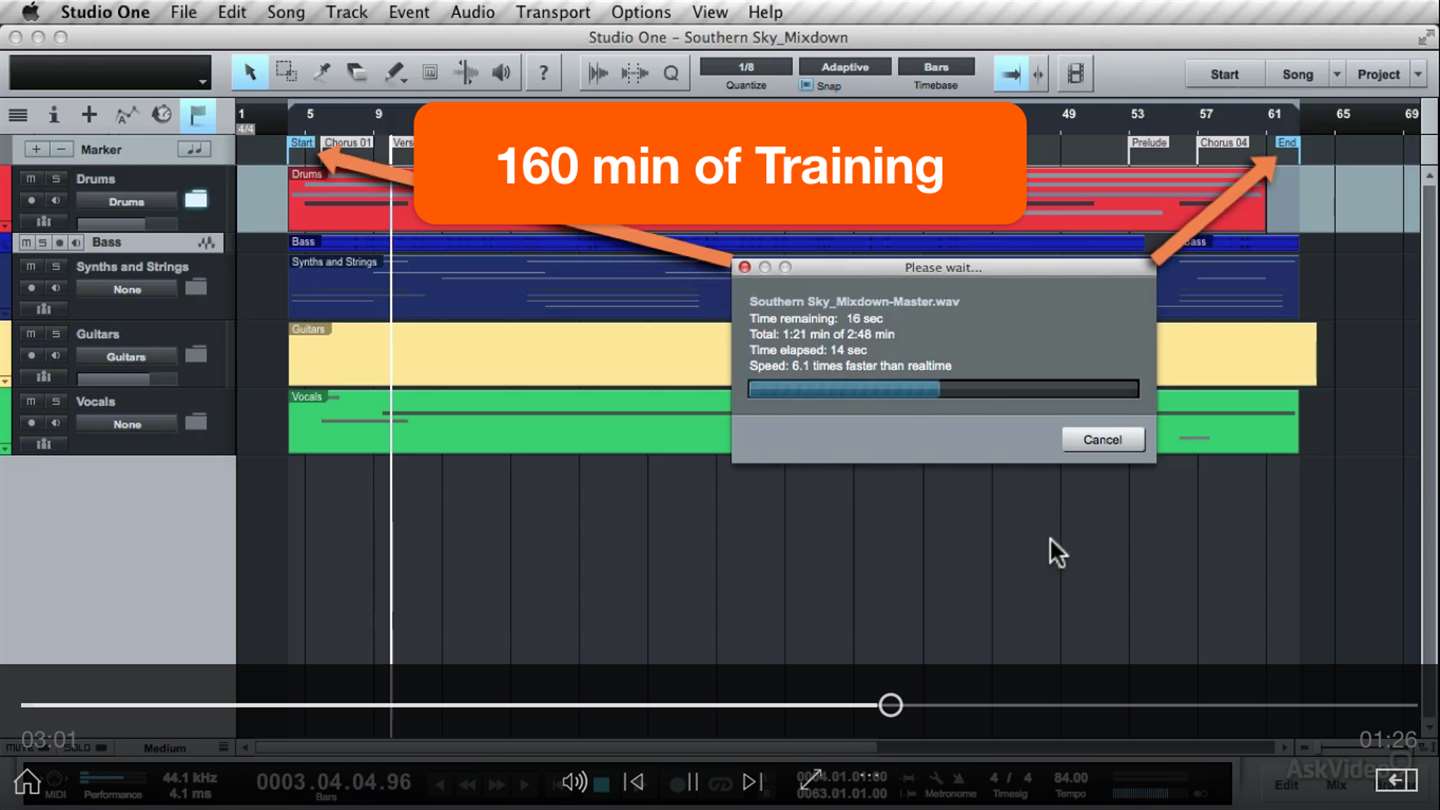This screenshot has height=810, width=1440.
Task: Mute the Guitars track
Action: 31,334
